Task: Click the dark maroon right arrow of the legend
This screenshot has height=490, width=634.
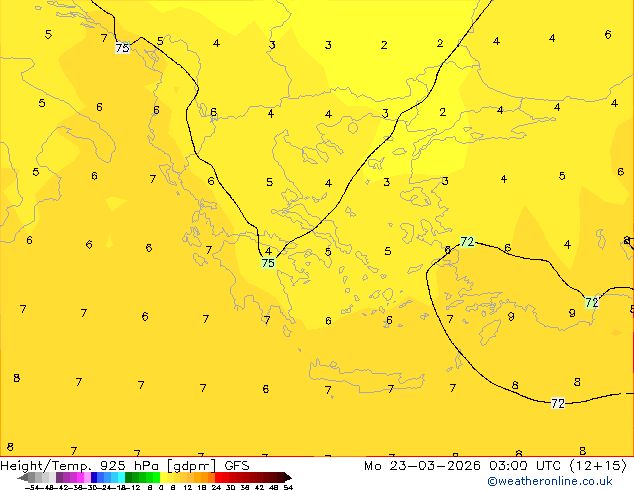Action: point(287,477)
